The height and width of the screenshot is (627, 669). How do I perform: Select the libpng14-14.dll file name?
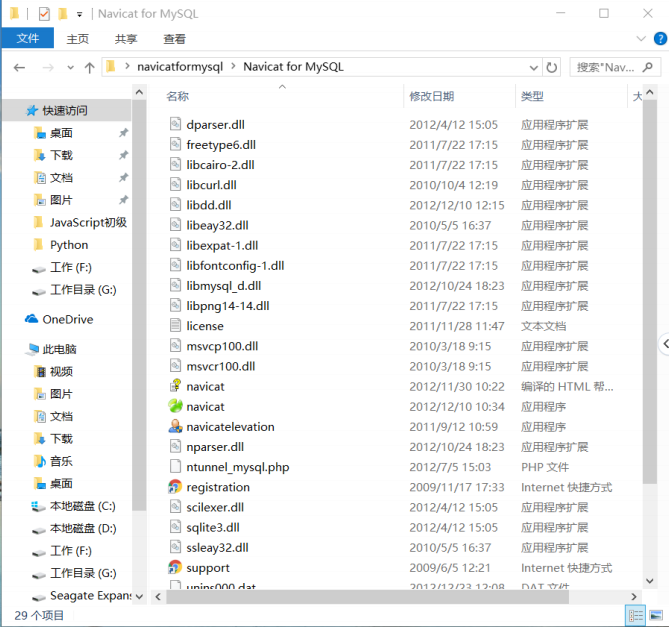[x=228, y=306]
